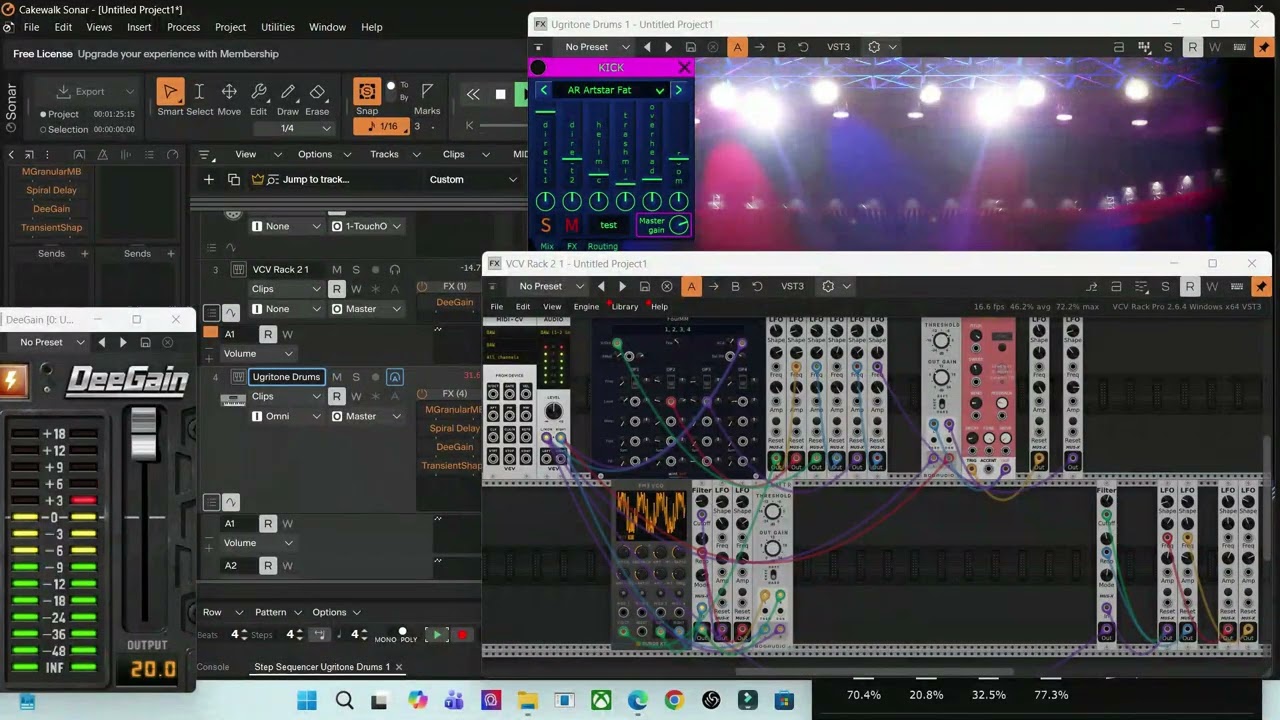Toggle FX (1) bin power on VCV track
Viewport: 1280px width, 720px height.
423,287
